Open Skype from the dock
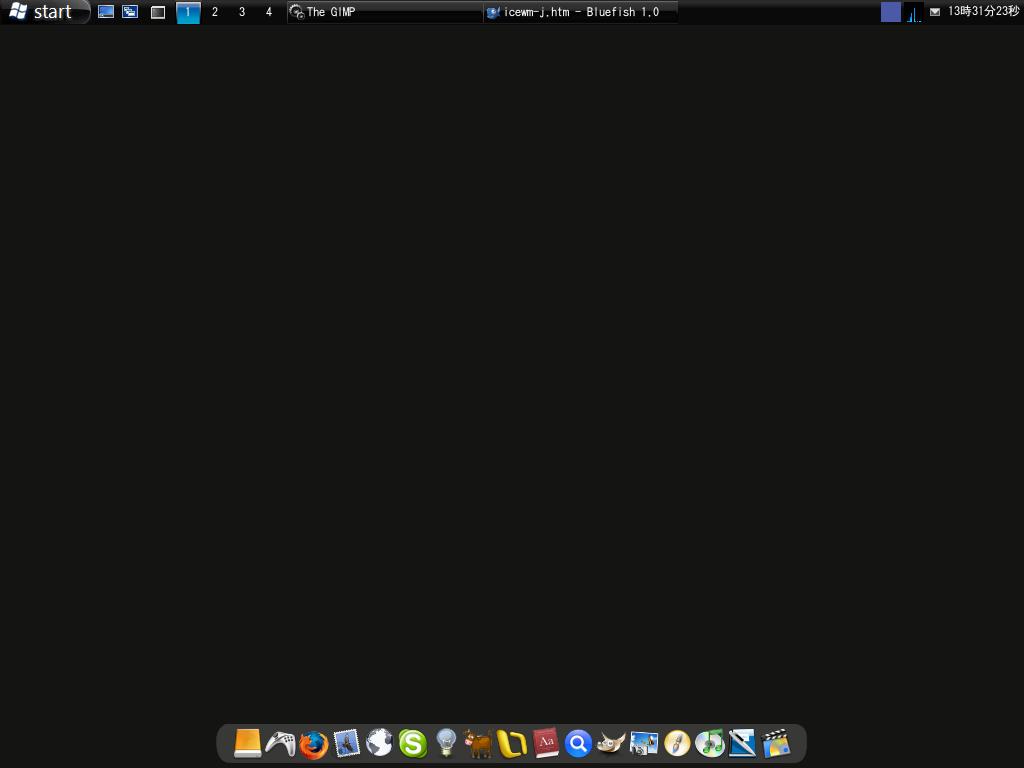This screenshot has width=1024, height=768. (x=411, y=743)
